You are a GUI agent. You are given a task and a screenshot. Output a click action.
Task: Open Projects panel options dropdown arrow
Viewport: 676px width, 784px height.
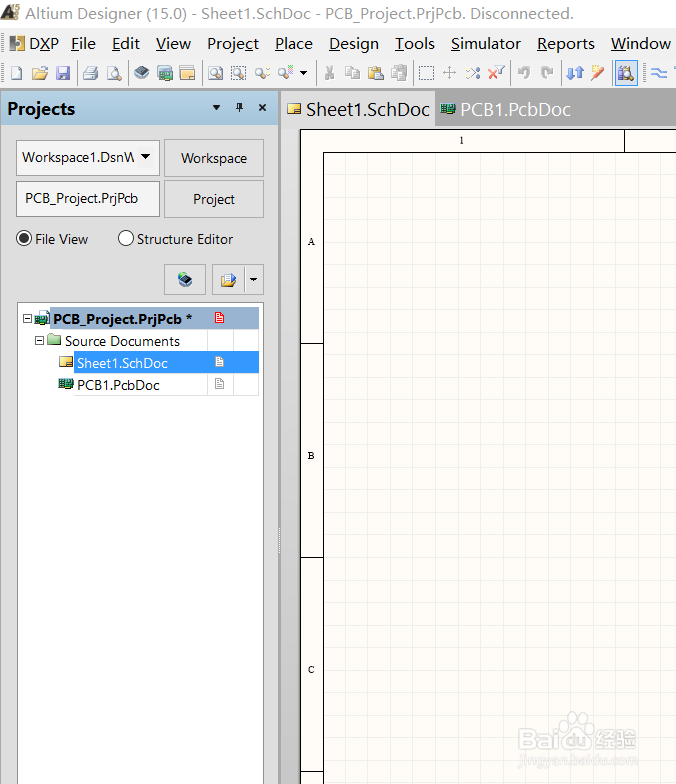pyautogui.click(x=216, y=108)
